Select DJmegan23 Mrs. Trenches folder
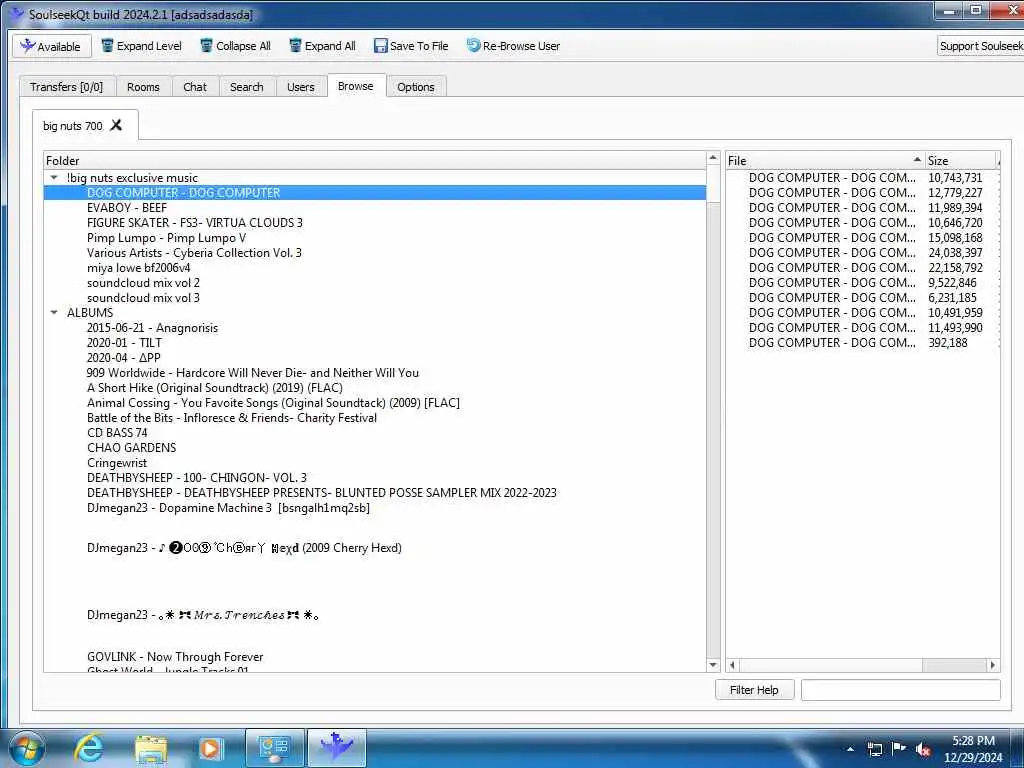 pyautogui.click(x=202, y=615)
